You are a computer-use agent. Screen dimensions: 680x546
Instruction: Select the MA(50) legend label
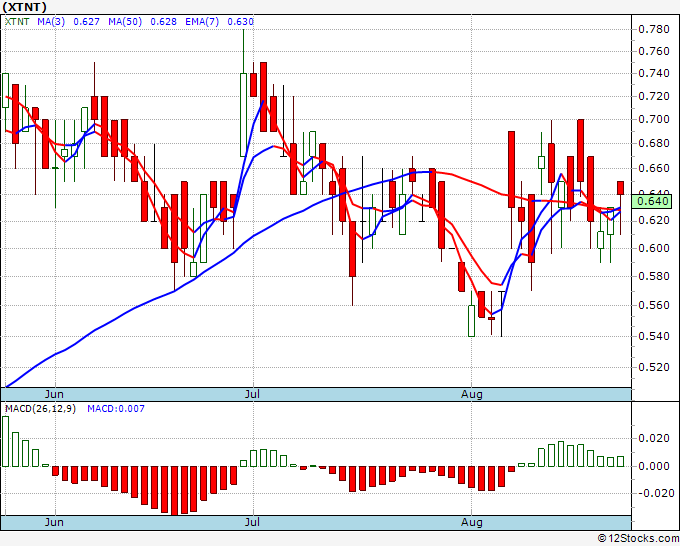(x=125, y=22)
